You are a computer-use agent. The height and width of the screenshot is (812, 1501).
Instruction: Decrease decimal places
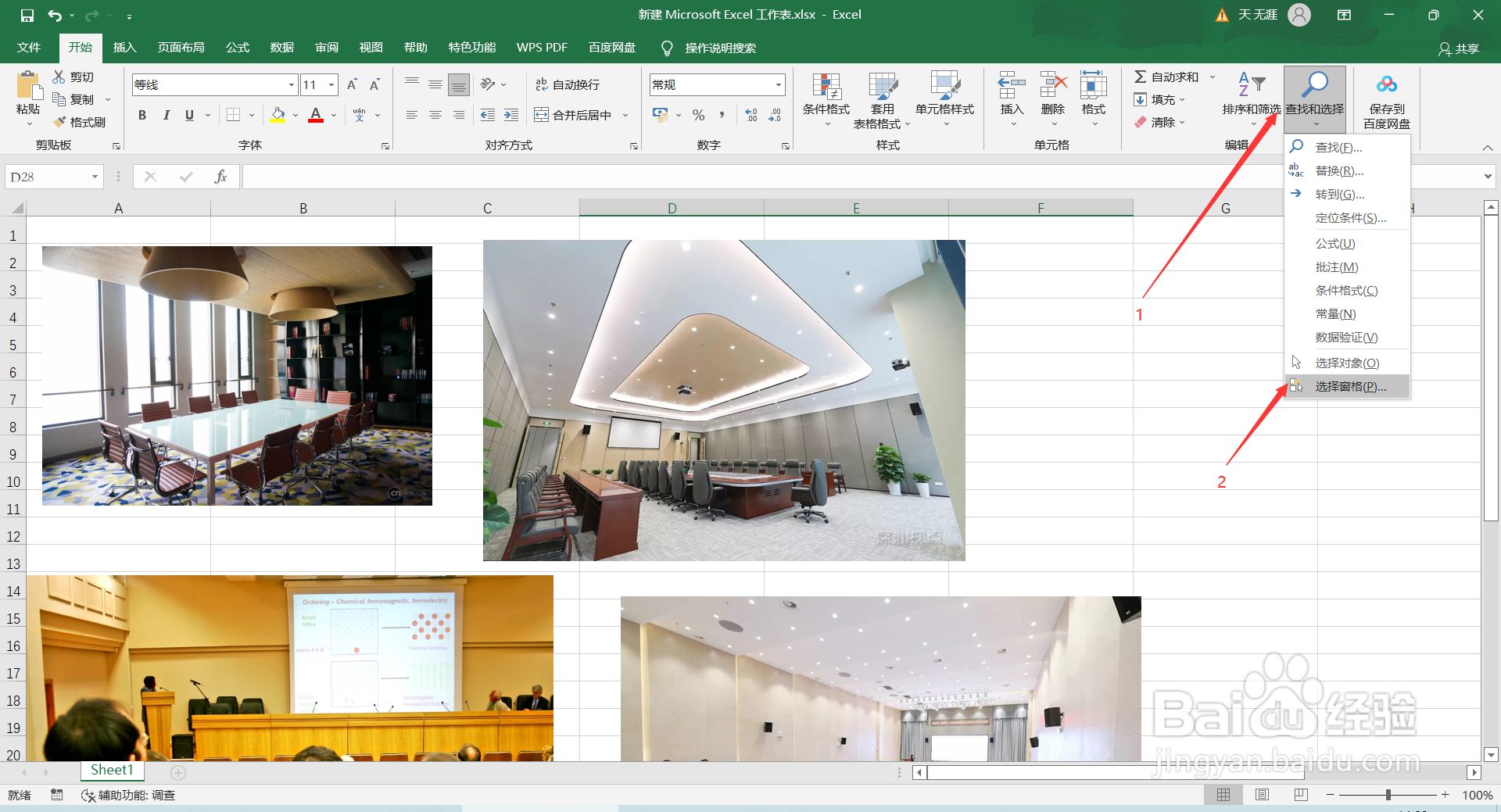[775, 115]
